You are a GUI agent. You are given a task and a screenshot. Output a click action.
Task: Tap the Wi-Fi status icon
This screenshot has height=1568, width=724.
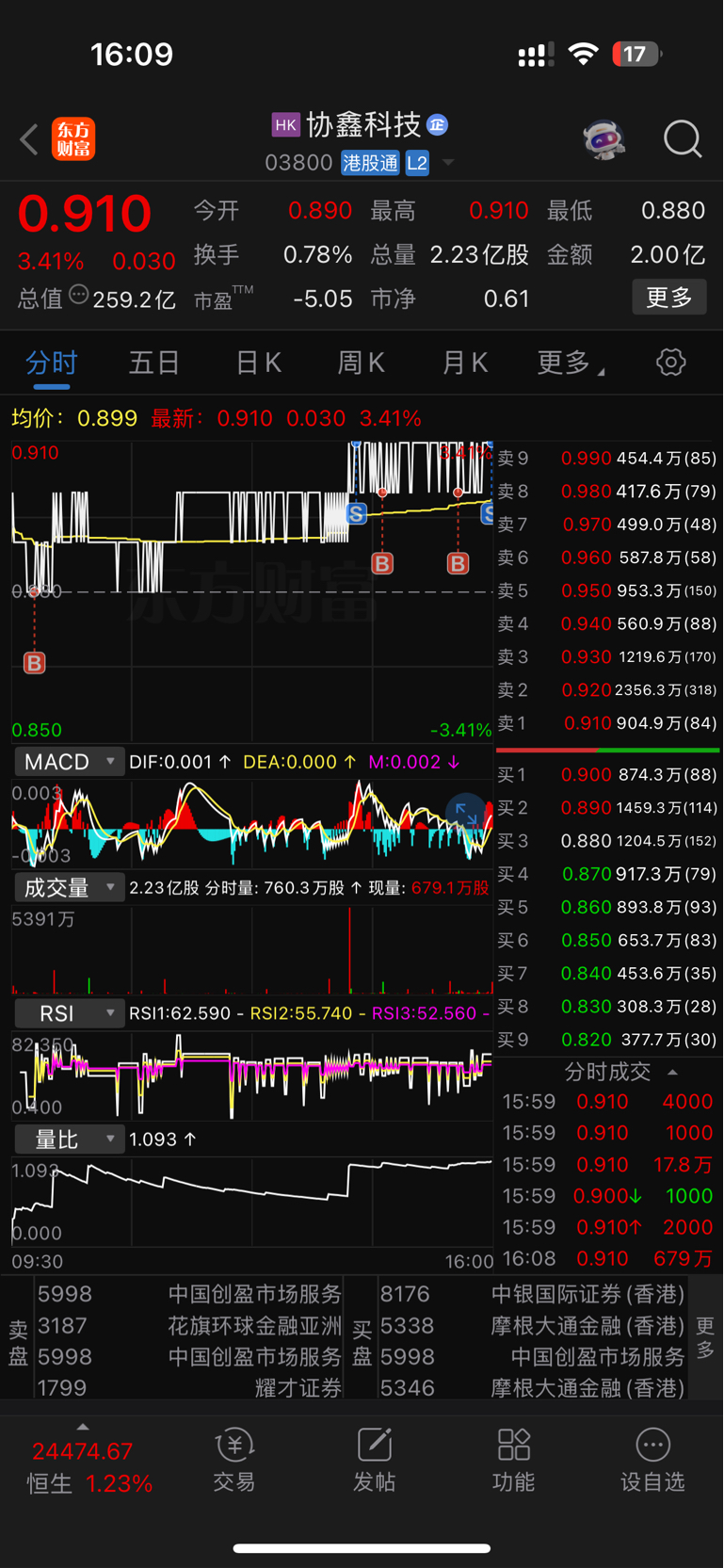(x=584, y=54)
